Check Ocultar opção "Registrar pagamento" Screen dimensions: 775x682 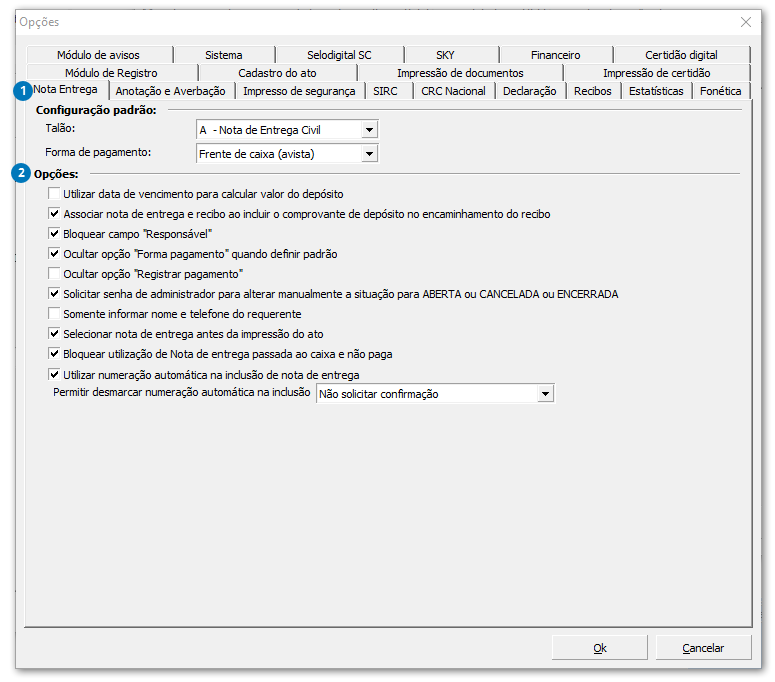[x=54, y=273]
